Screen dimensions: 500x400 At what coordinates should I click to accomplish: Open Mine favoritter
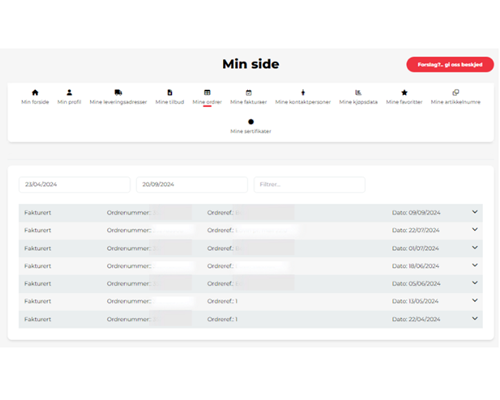coord(404,102)
